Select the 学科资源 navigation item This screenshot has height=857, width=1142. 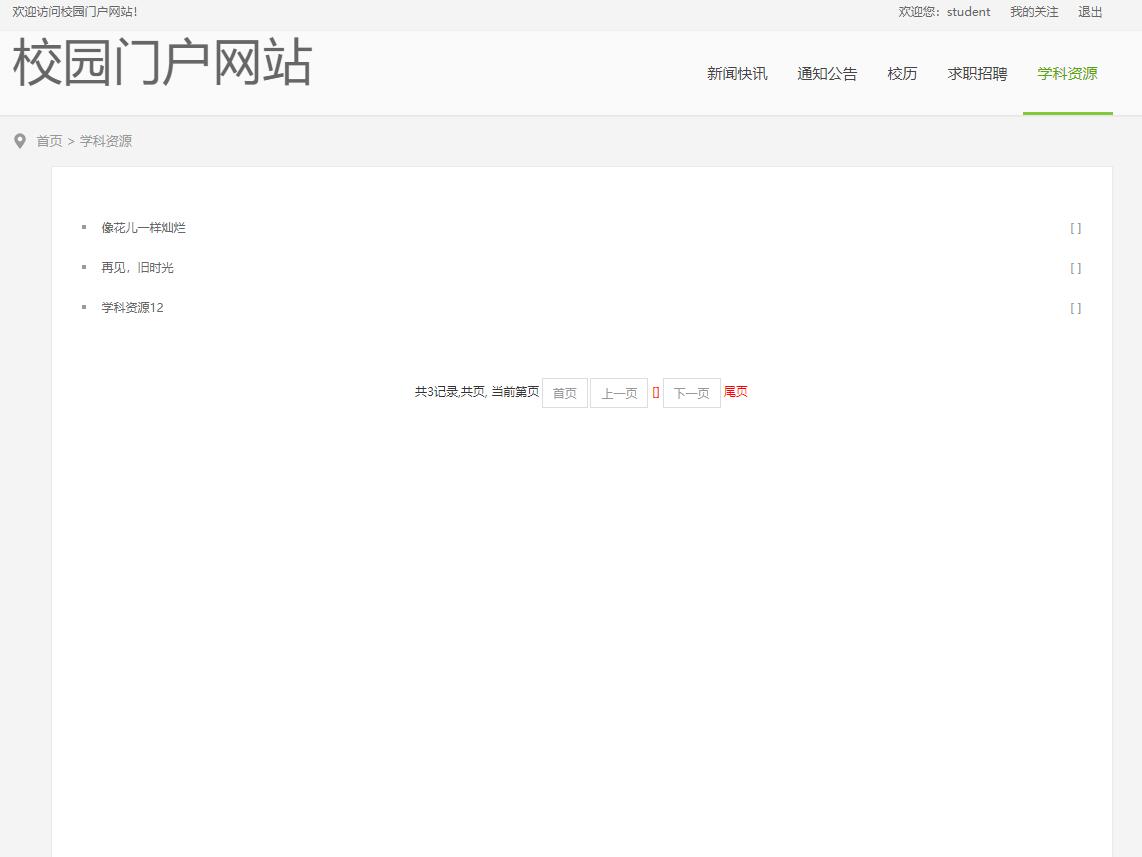1067,73
